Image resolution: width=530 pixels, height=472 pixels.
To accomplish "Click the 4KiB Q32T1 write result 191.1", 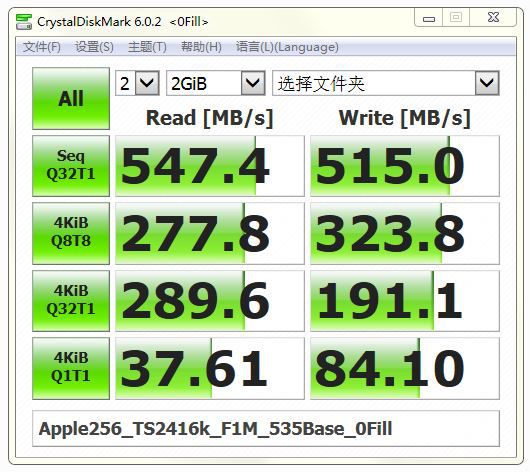I will tap(405, 301).
